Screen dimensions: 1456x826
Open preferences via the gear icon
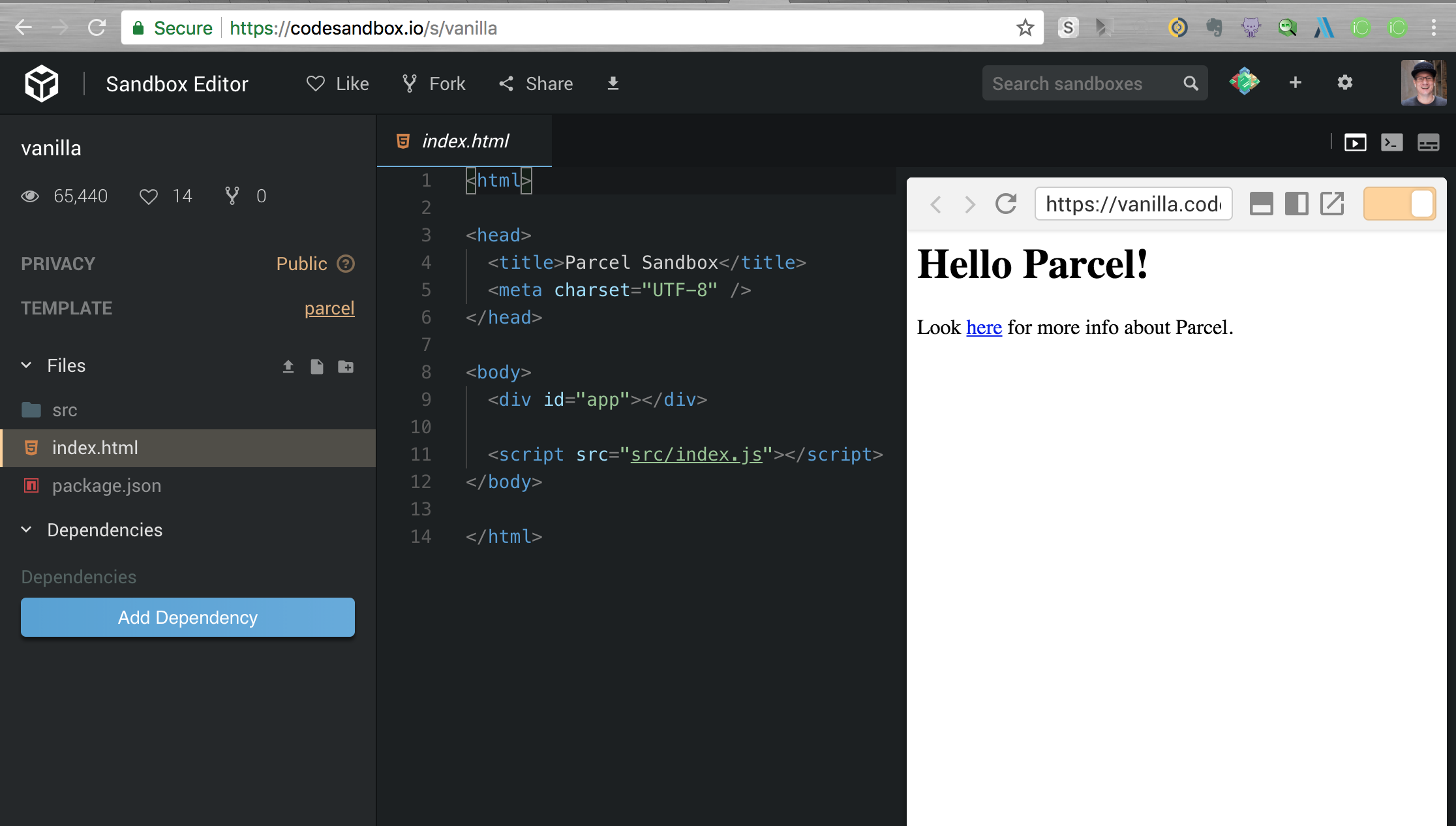coord(1345,82)
